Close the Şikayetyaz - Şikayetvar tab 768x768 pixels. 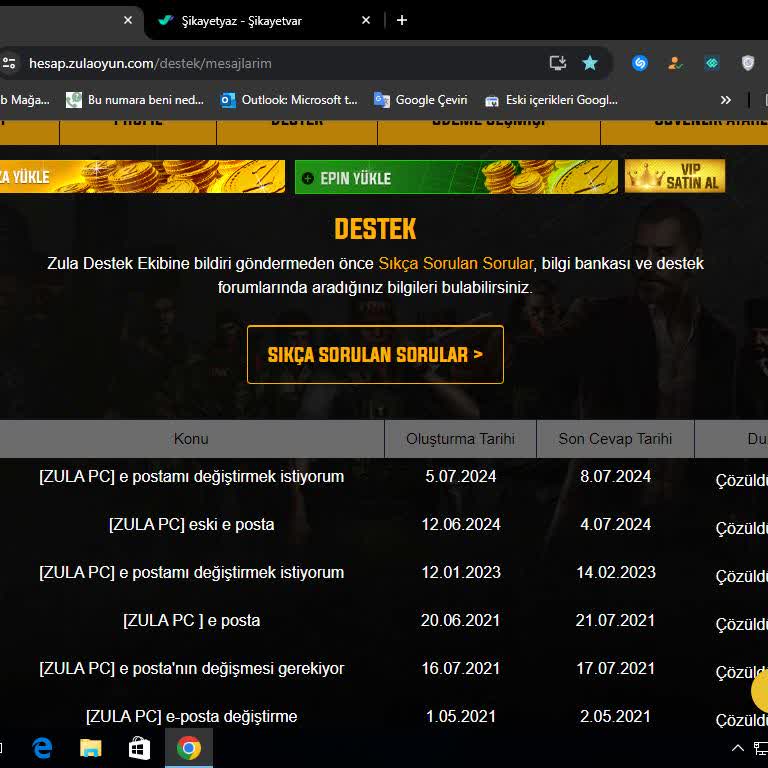point(366,20)
